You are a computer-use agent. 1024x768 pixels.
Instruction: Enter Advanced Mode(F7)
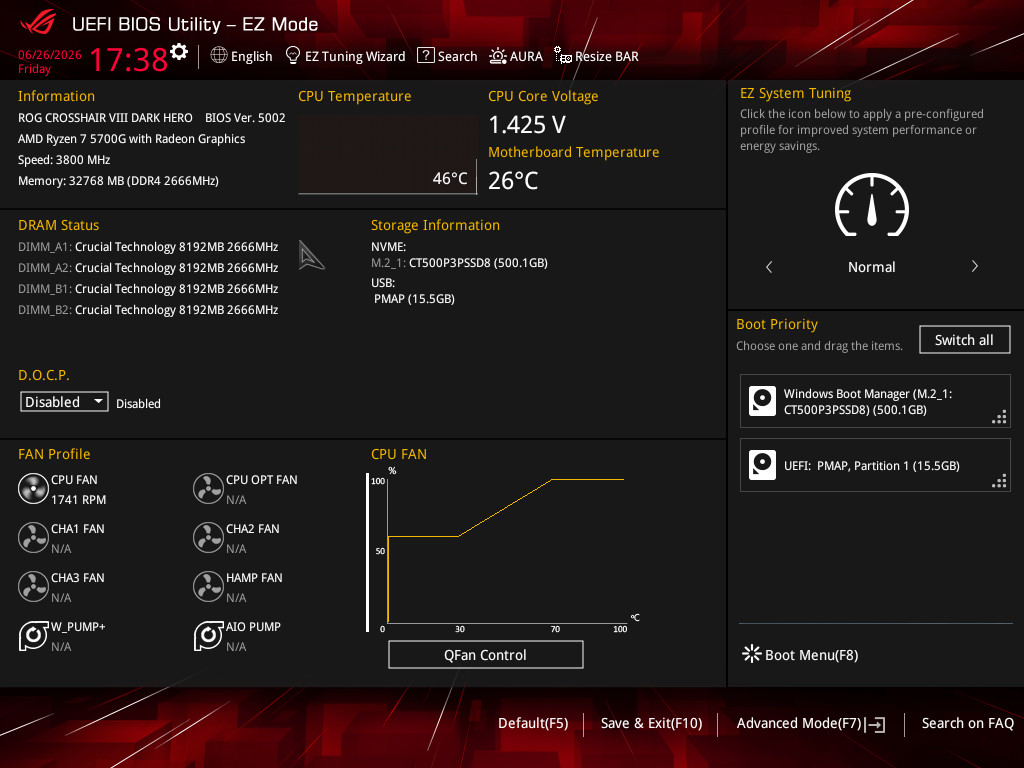coord(811,724)
